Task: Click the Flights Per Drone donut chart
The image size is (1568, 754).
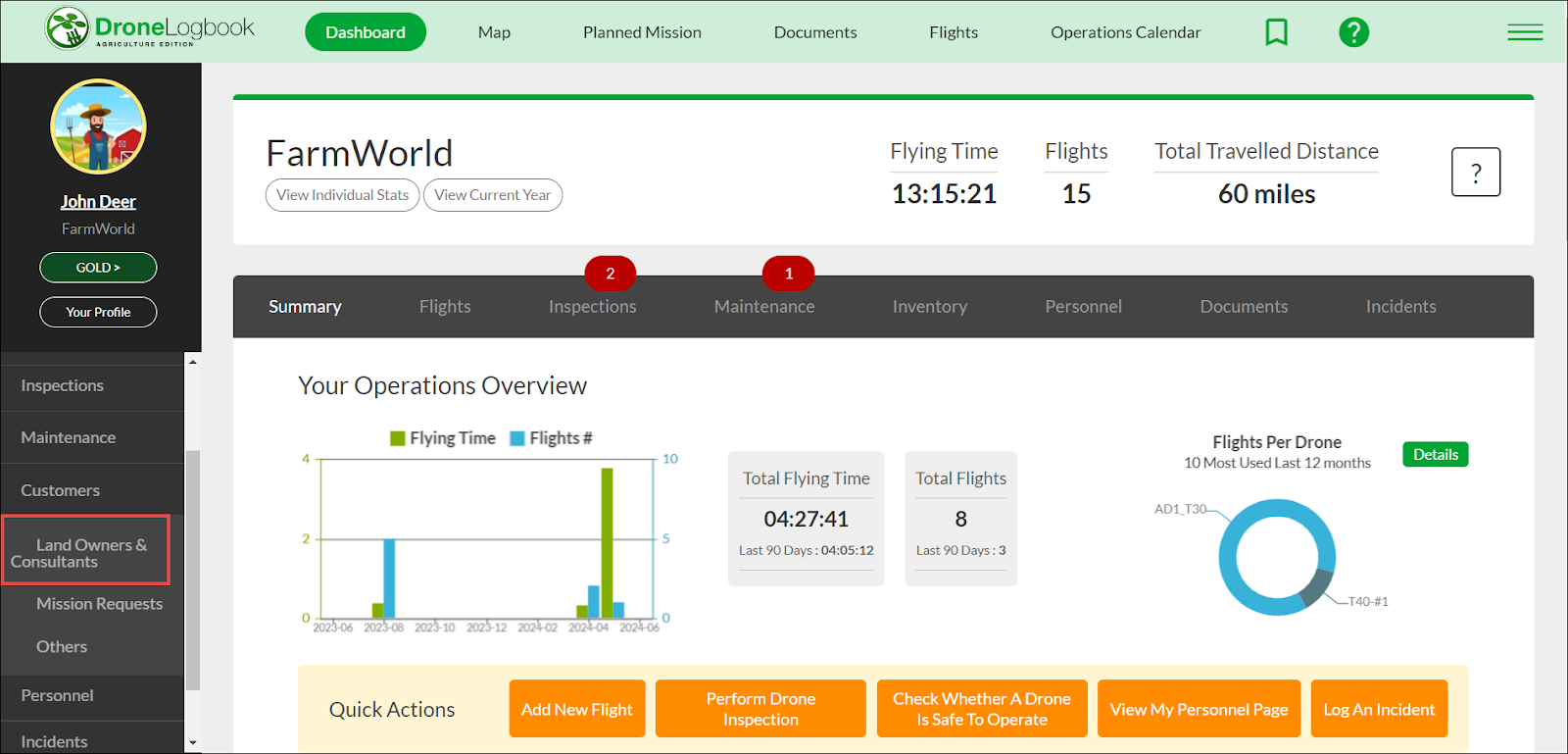Action: point(1276,557)
